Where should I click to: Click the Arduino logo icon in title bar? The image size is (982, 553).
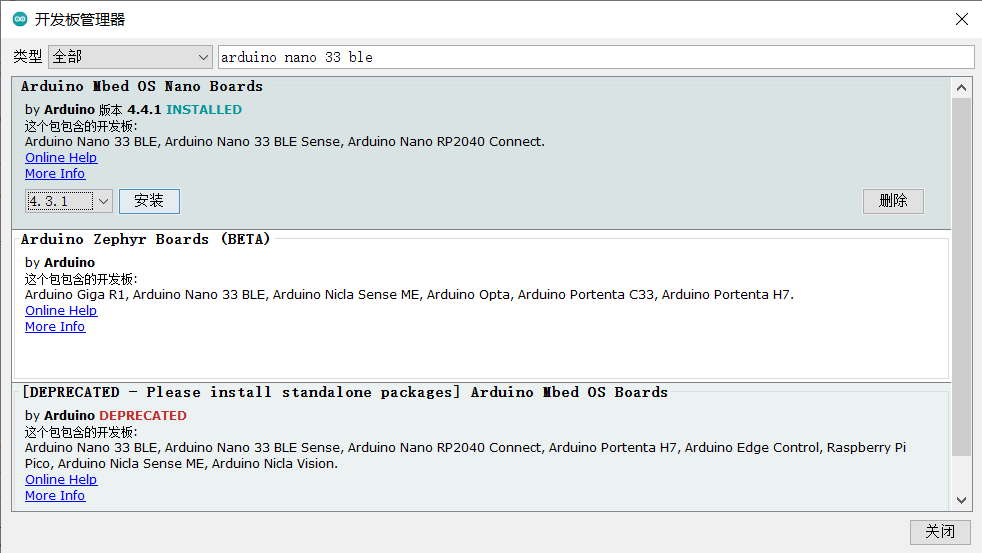pyautogui.click(x=20, y=19)
